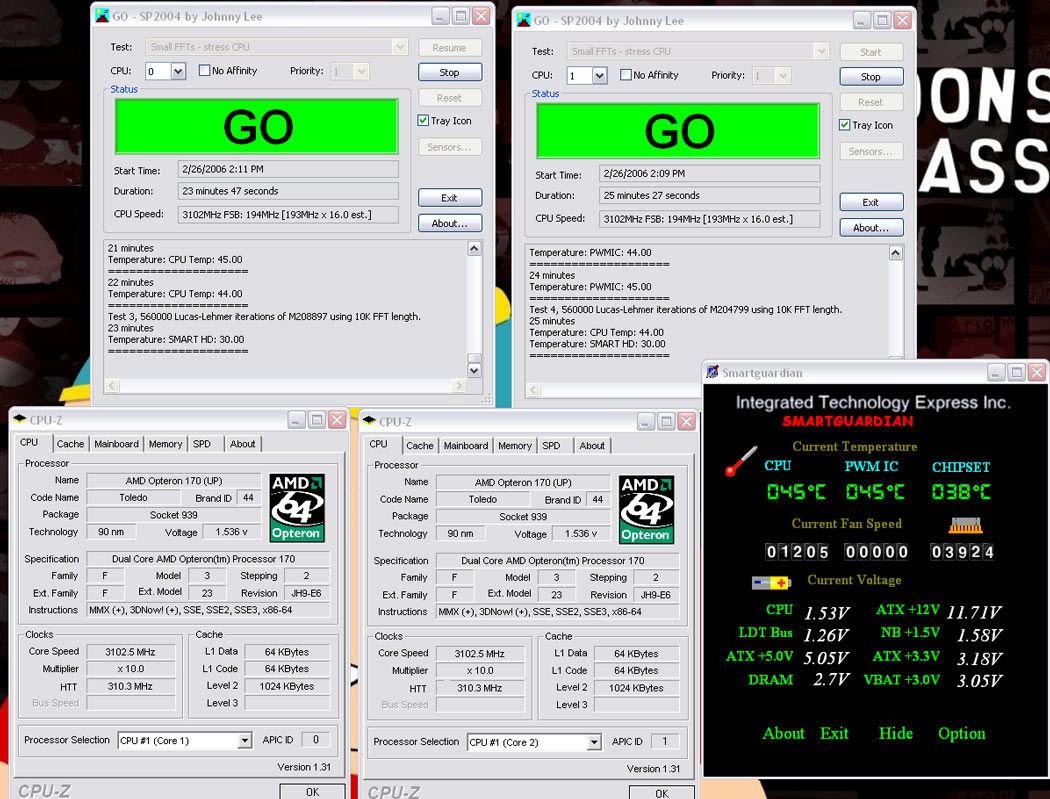The image size is (1050, 799).
Task: Open the SPD tab in left CPU-Z
Action: [x=202, y=444]
